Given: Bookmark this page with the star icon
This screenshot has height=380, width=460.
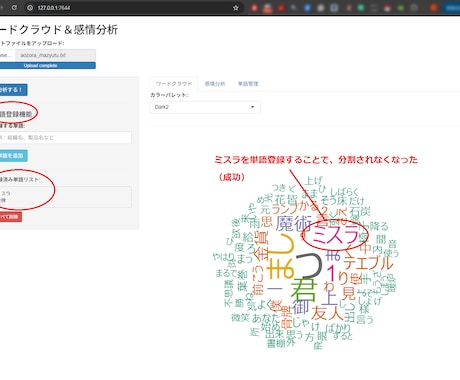Looking at the screenshot, I should pos(236,8).
